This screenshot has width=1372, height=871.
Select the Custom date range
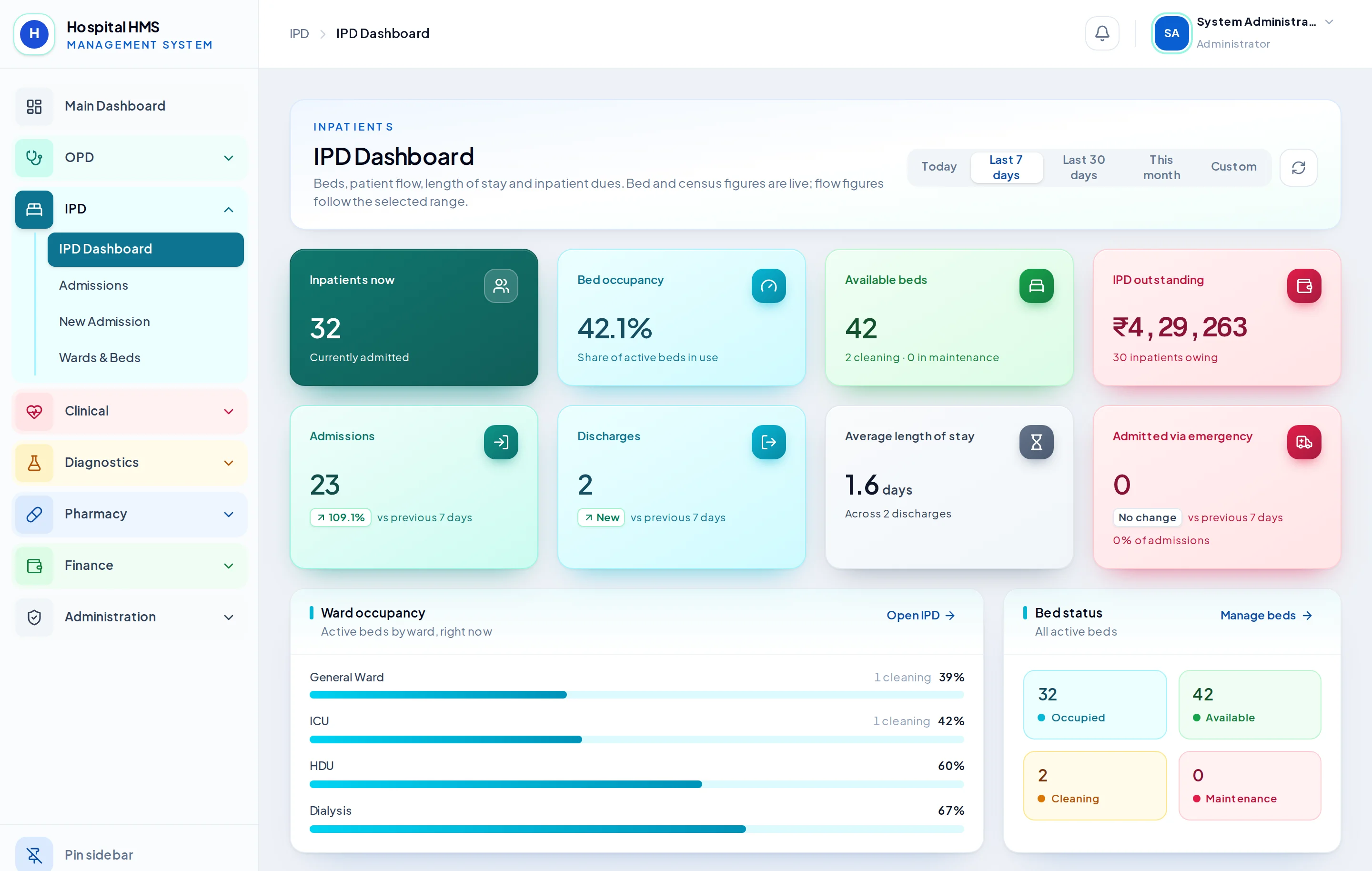pos(1233,167)
